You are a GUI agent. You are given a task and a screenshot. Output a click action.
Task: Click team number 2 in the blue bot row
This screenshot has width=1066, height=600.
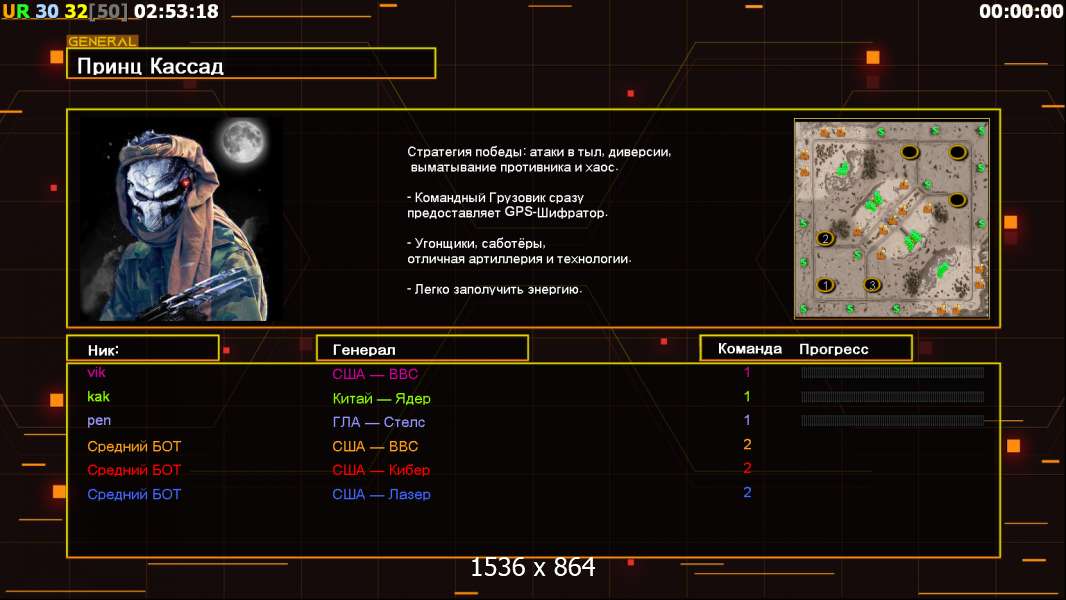[x=747, y=493]
